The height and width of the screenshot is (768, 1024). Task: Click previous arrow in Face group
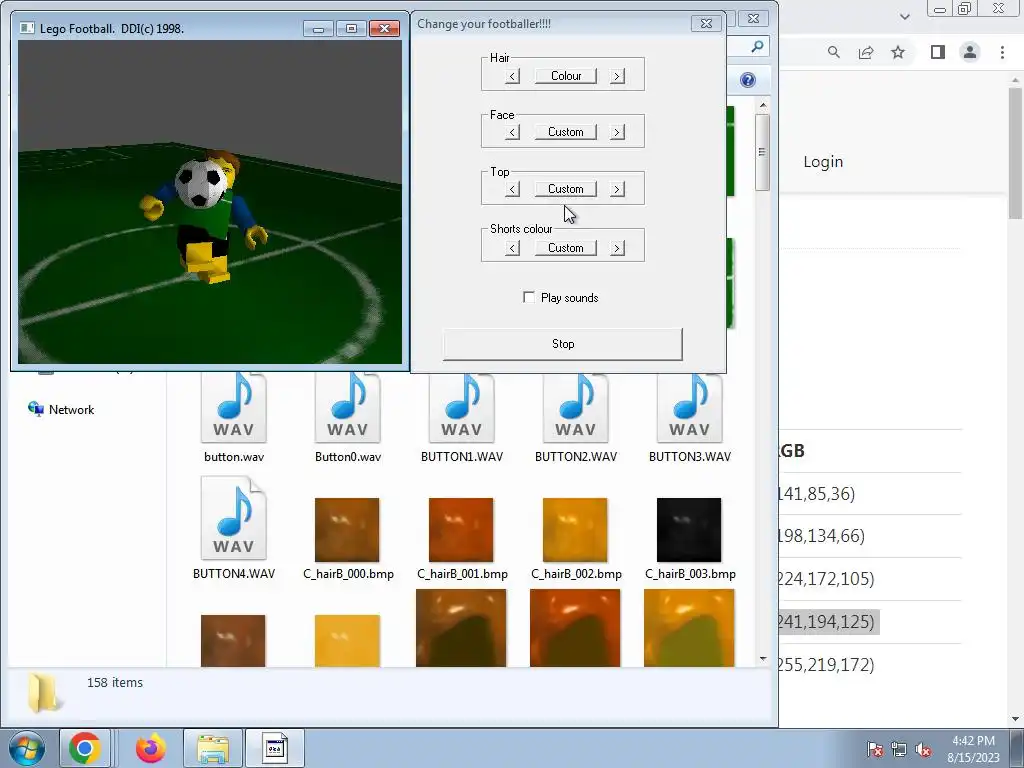513,133
